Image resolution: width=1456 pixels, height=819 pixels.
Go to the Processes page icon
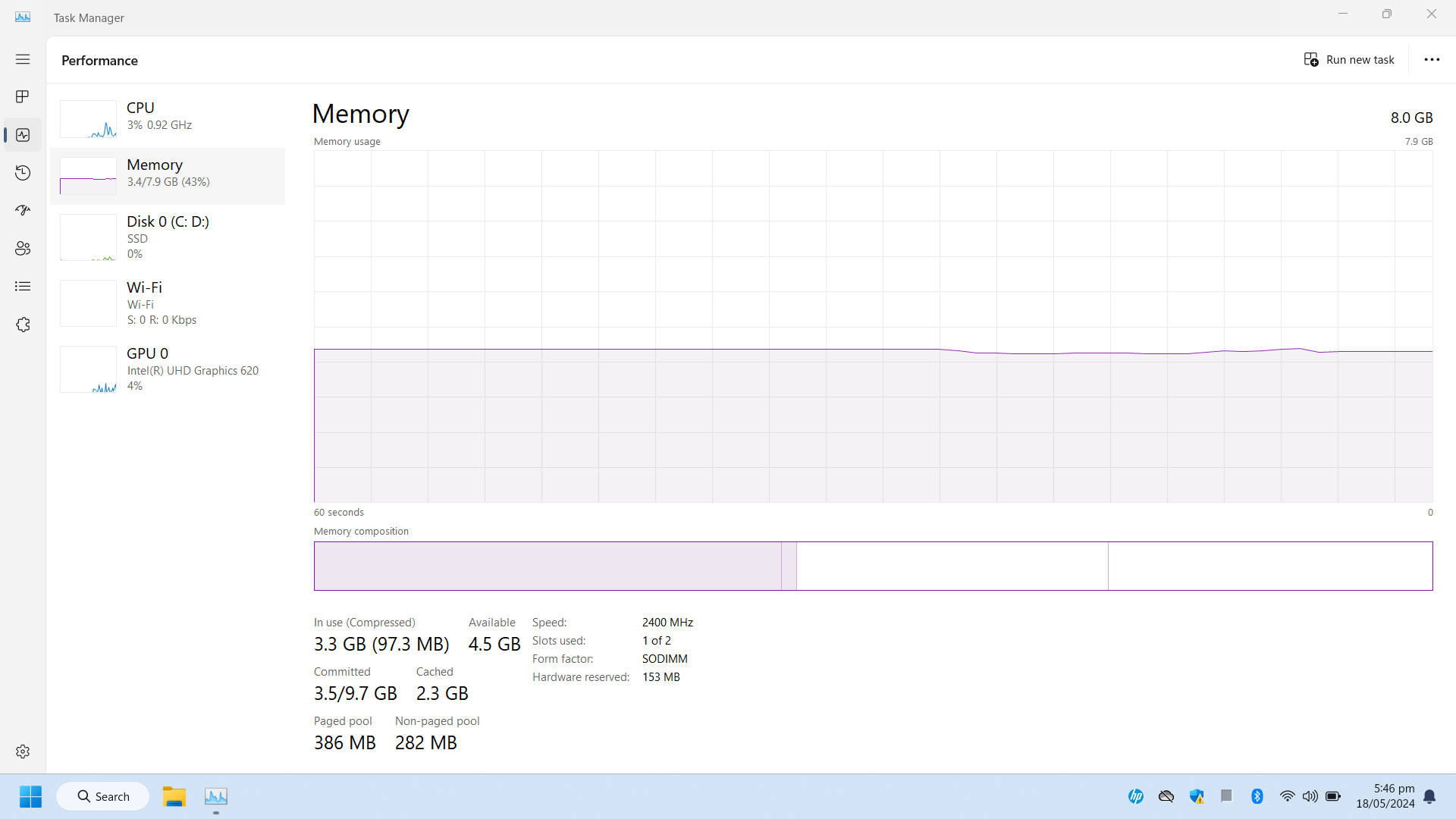[23, 97]
